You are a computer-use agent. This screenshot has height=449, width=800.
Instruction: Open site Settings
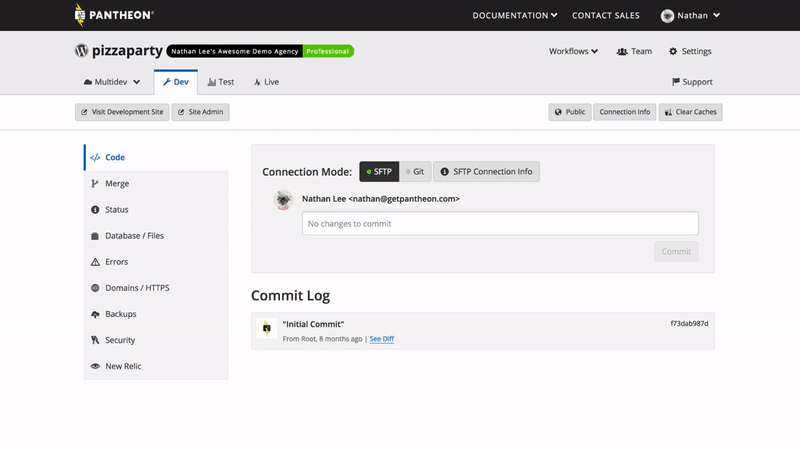(x=690, y=51)
